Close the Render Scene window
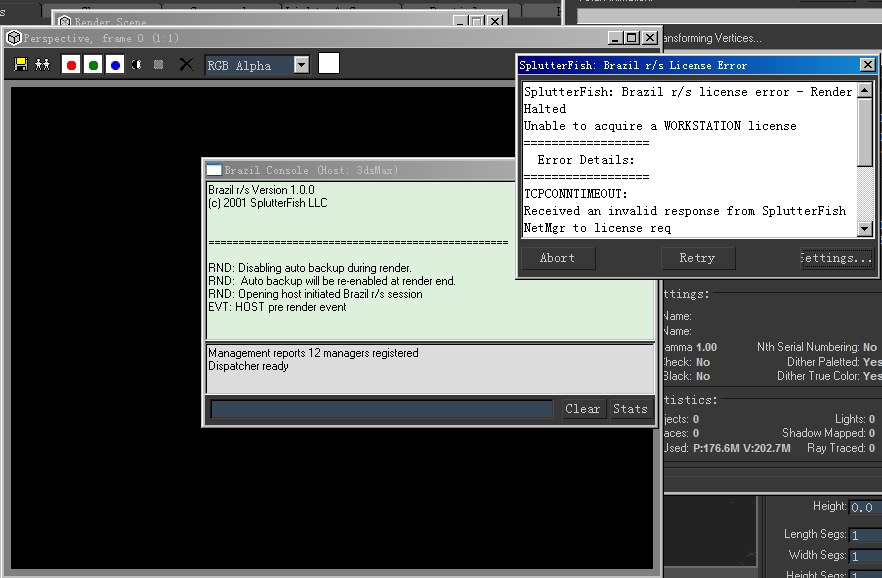Image resolution: width=882 pixels, height=578 pixels. tap(496, 21)
